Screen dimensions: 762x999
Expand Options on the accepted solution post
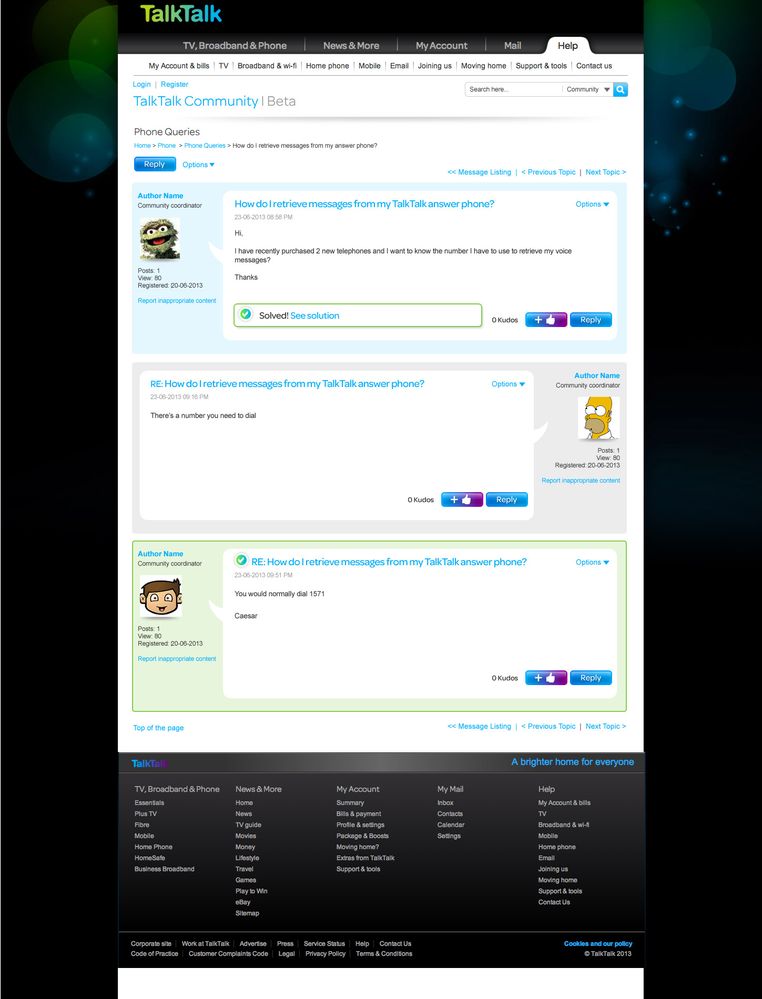pyautogui.click(x=592, y=563)
